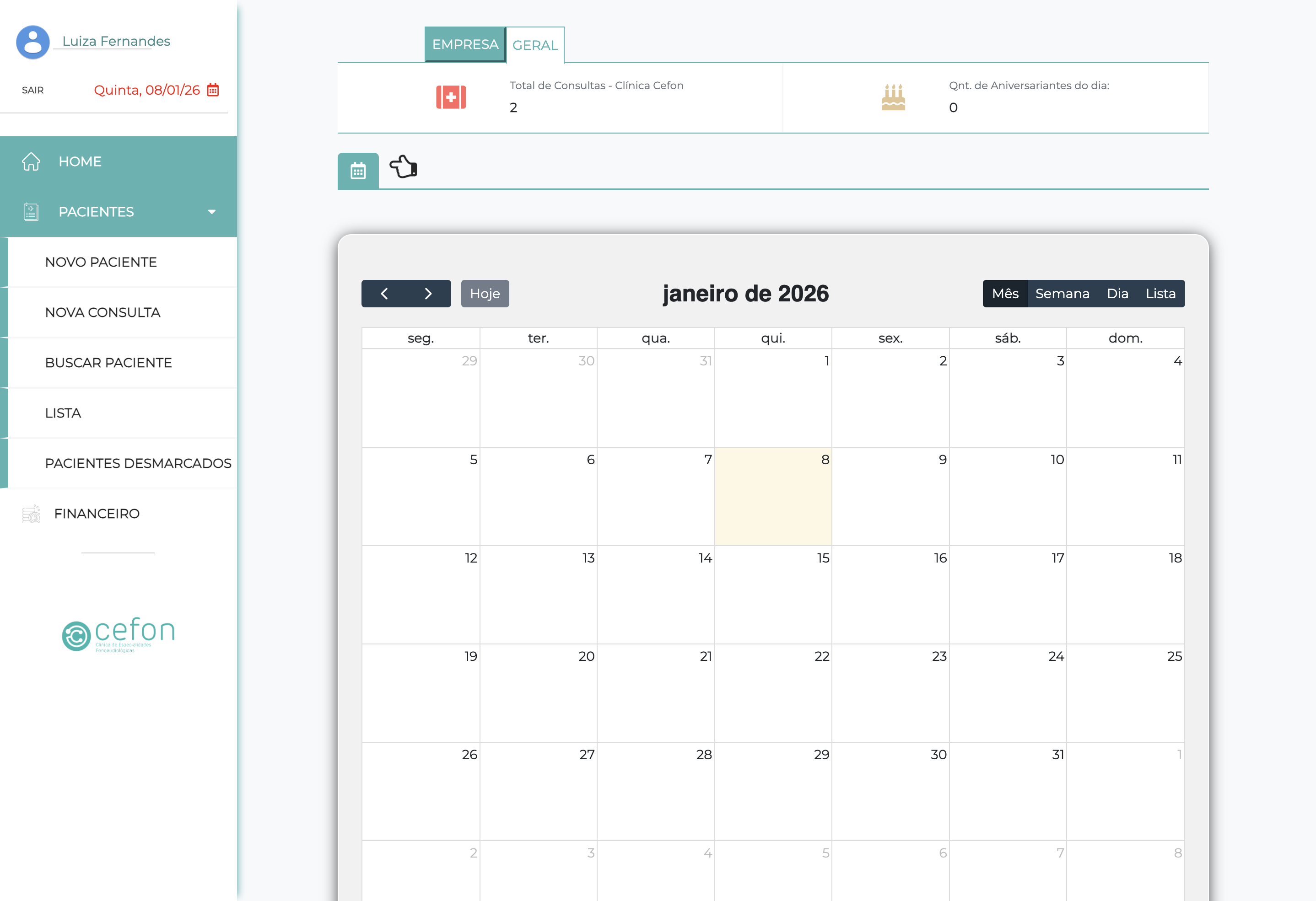The height and width of the screenshot is (901, 1316).
Task: Open the calendar icon beside Quinta, 08/01/26
Action: click(213, 90)
